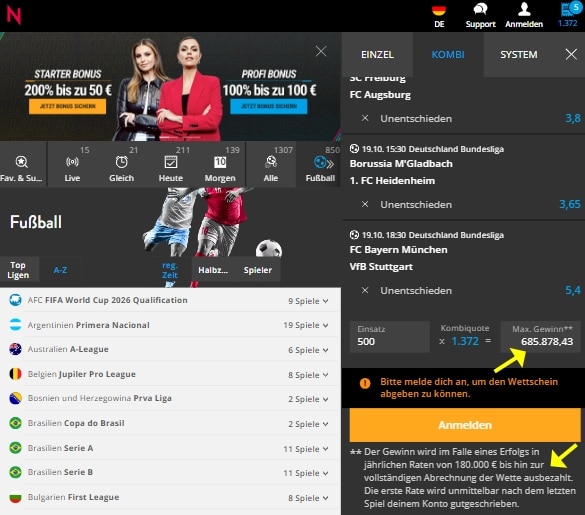The width and height of the screenshot is (585, 515).
Task: Click odds 5,4 for Stuttgart draw
Action: (x=573, y=290)
